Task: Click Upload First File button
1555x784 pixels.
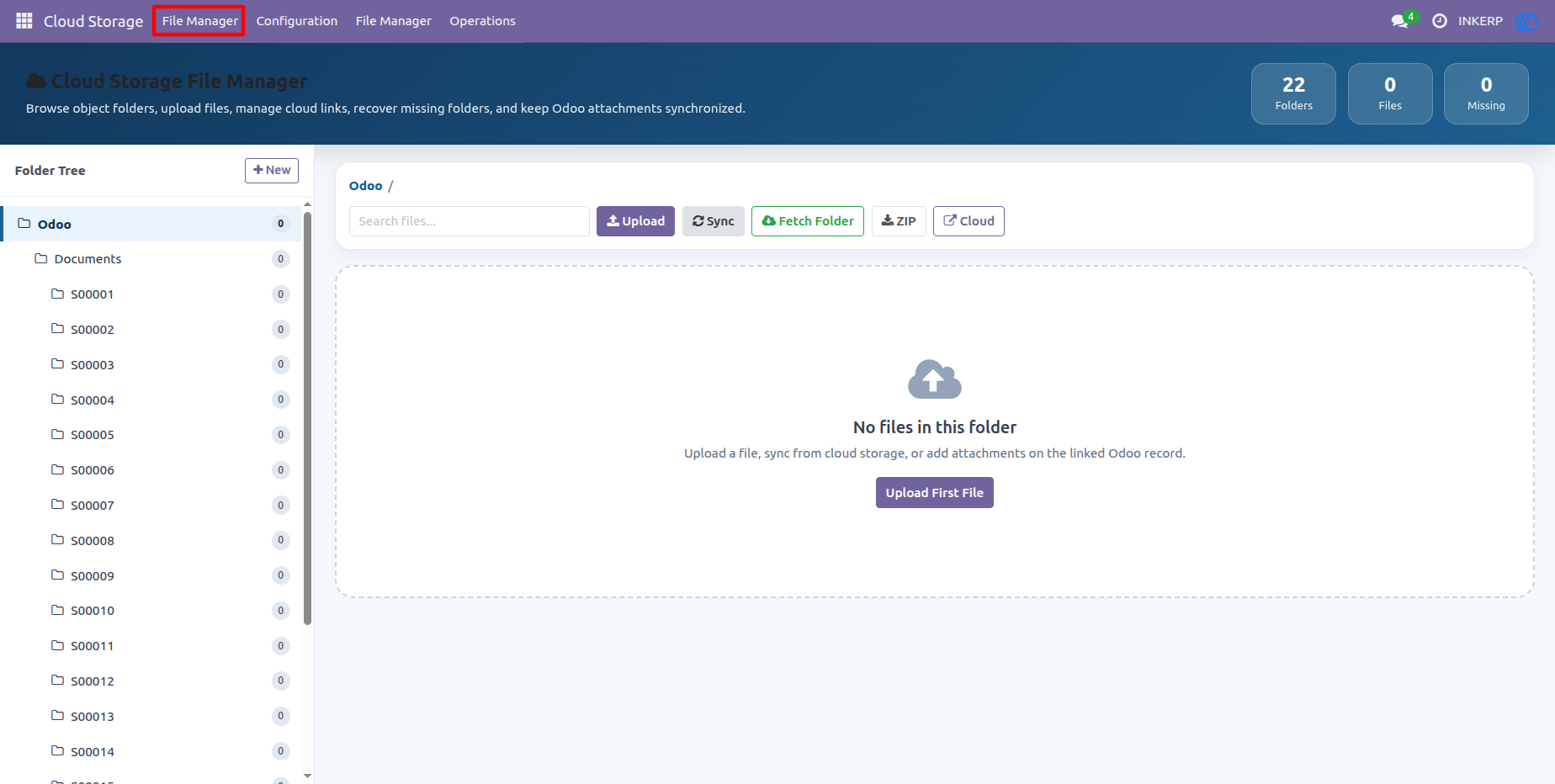Action: (x=934, y=493)
